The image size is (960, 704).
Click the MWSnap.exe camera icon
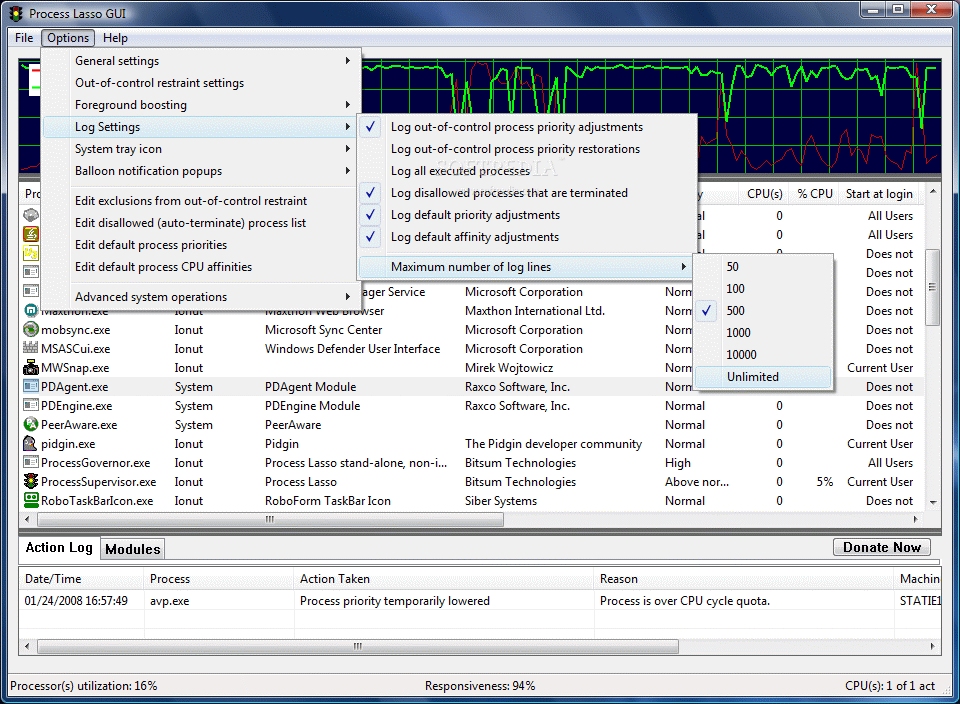coord(31,367)
